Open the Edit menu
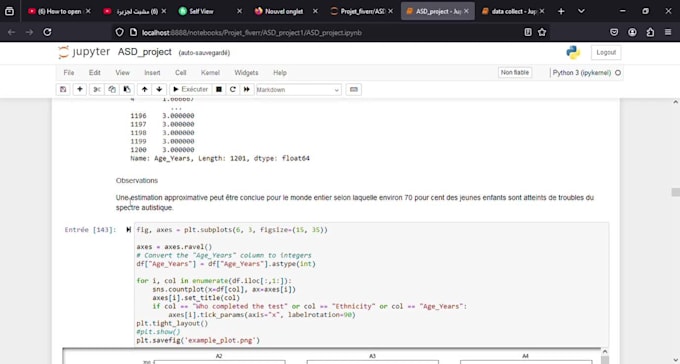This screenshot has width=680, height=364. click(95, 73)
